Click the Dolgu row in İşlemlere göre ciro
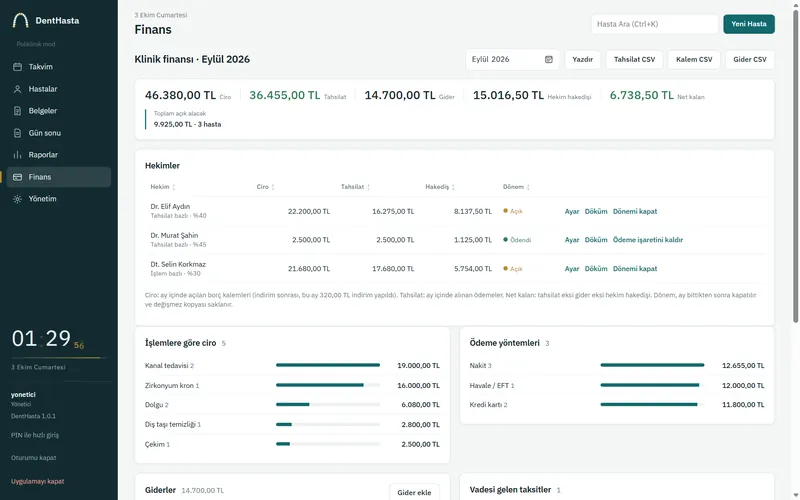800x500 pixels. [292, 405]
